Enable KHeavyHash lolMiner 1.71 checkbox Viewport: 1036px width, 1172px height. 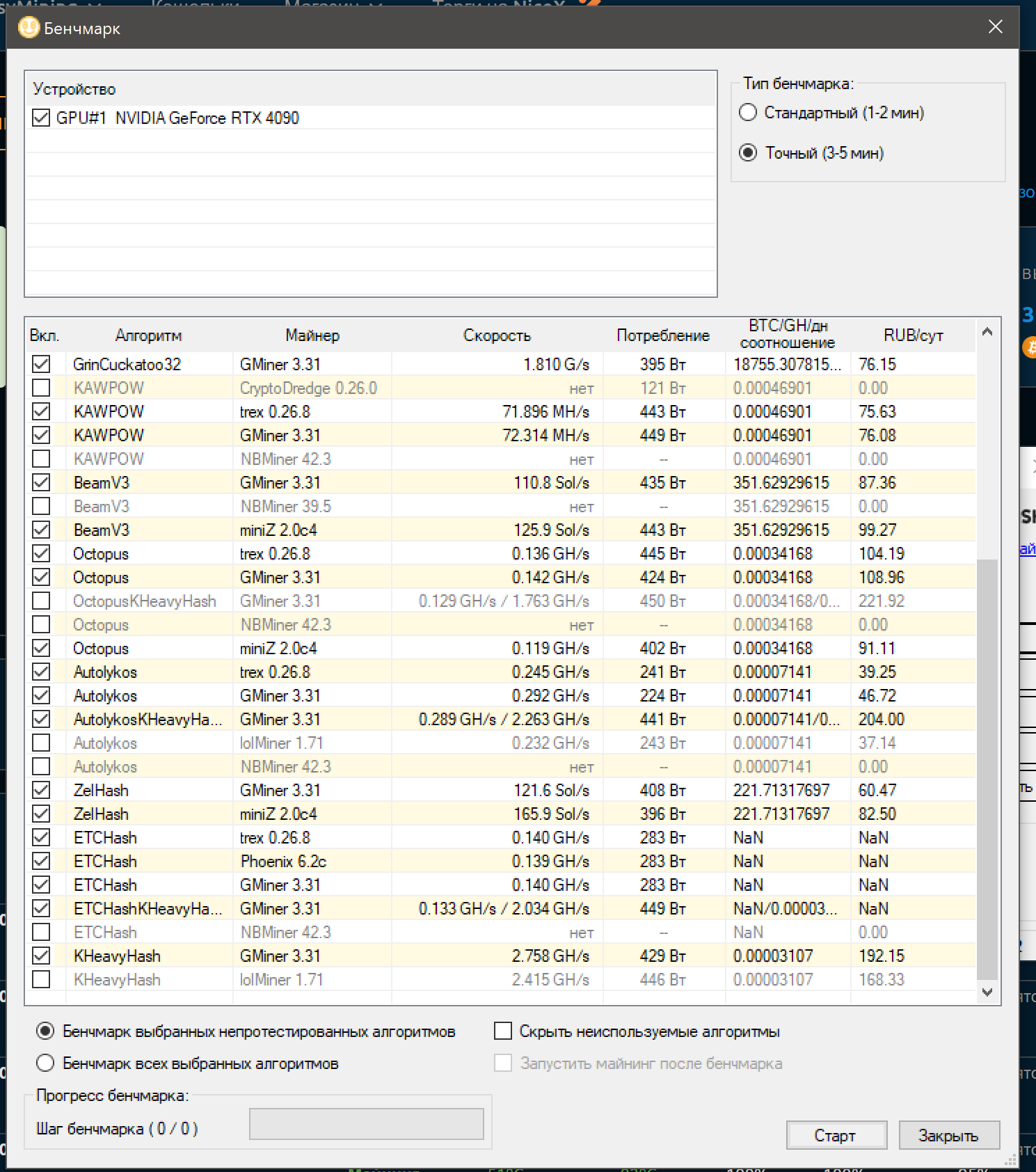[x=41, y=979]
